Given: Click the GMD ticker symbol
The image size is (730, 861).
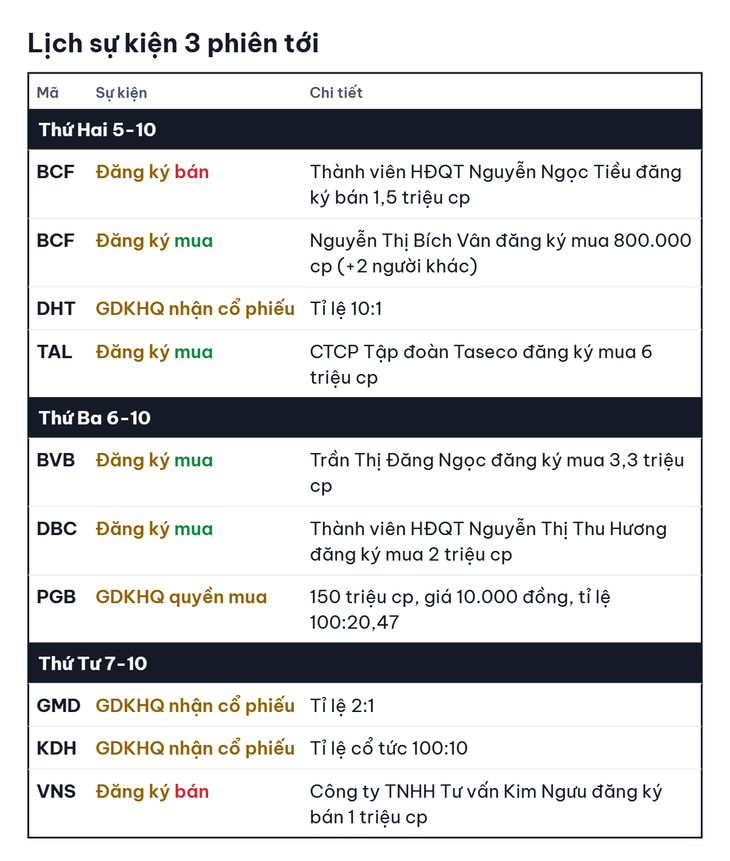Looking at the screenshot, I should click(x=58, y=706).
